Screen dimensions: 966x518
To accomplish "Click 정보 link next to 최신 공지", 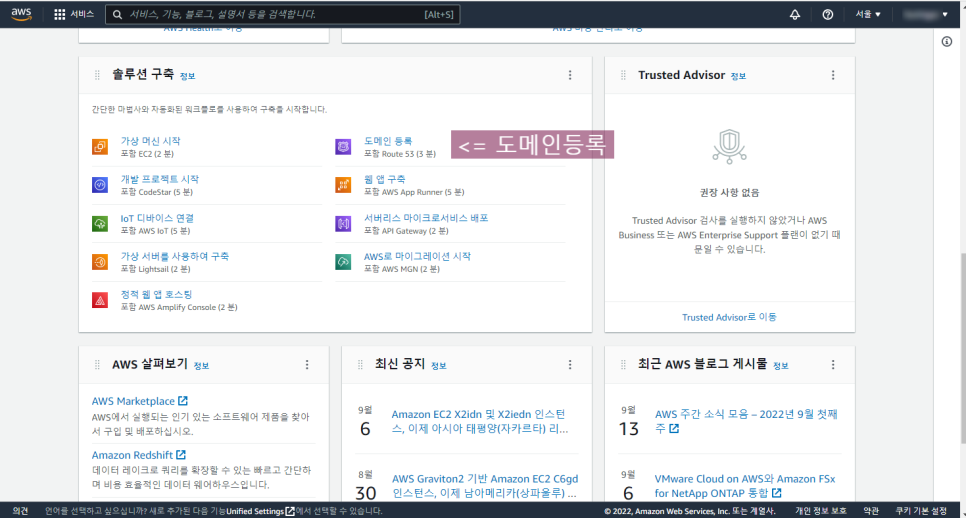I will point(438,366).
